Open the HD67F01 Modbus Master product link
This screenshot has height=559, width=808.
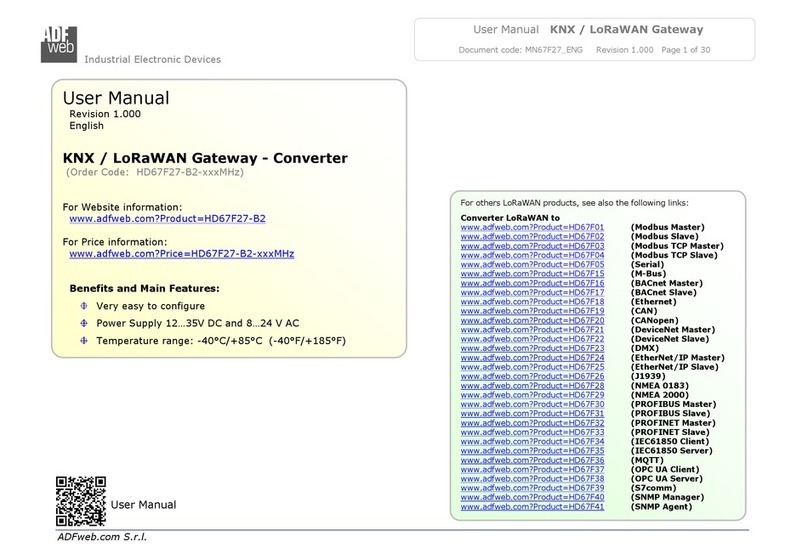point(532,227)
